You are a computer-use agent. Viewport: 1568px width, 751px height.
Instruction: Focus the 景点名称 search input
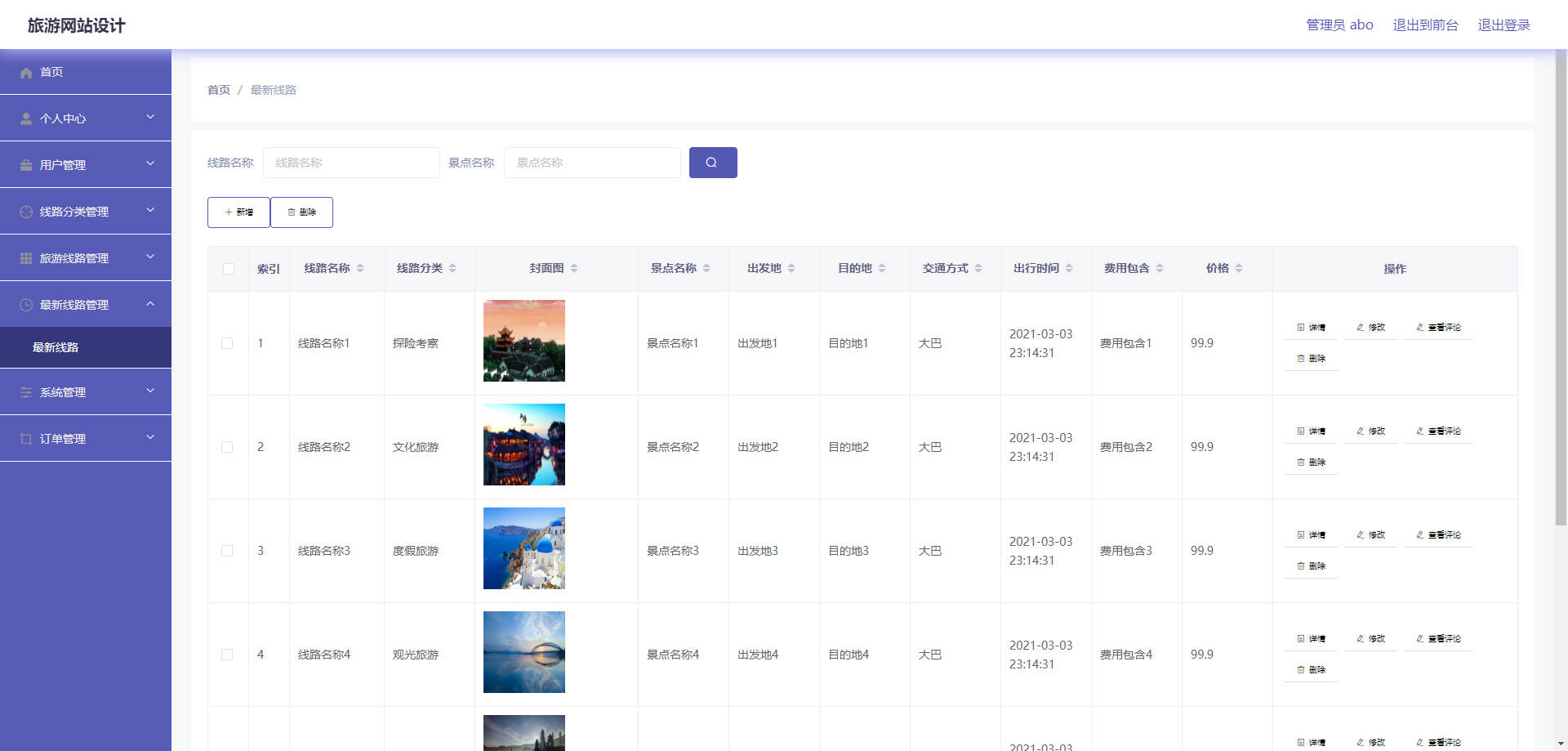pyautogui.click(x=592, y=163)
